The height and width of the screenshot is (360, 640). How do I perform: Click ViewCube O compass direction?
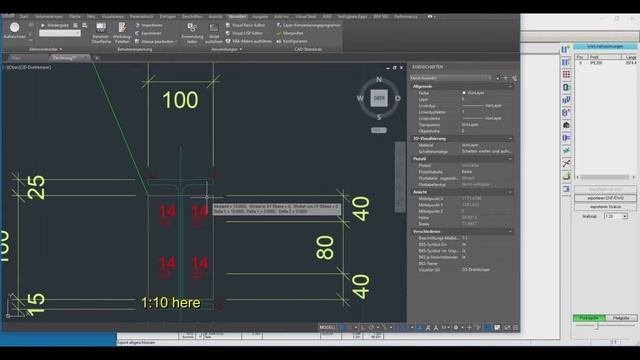coord(398,98)
